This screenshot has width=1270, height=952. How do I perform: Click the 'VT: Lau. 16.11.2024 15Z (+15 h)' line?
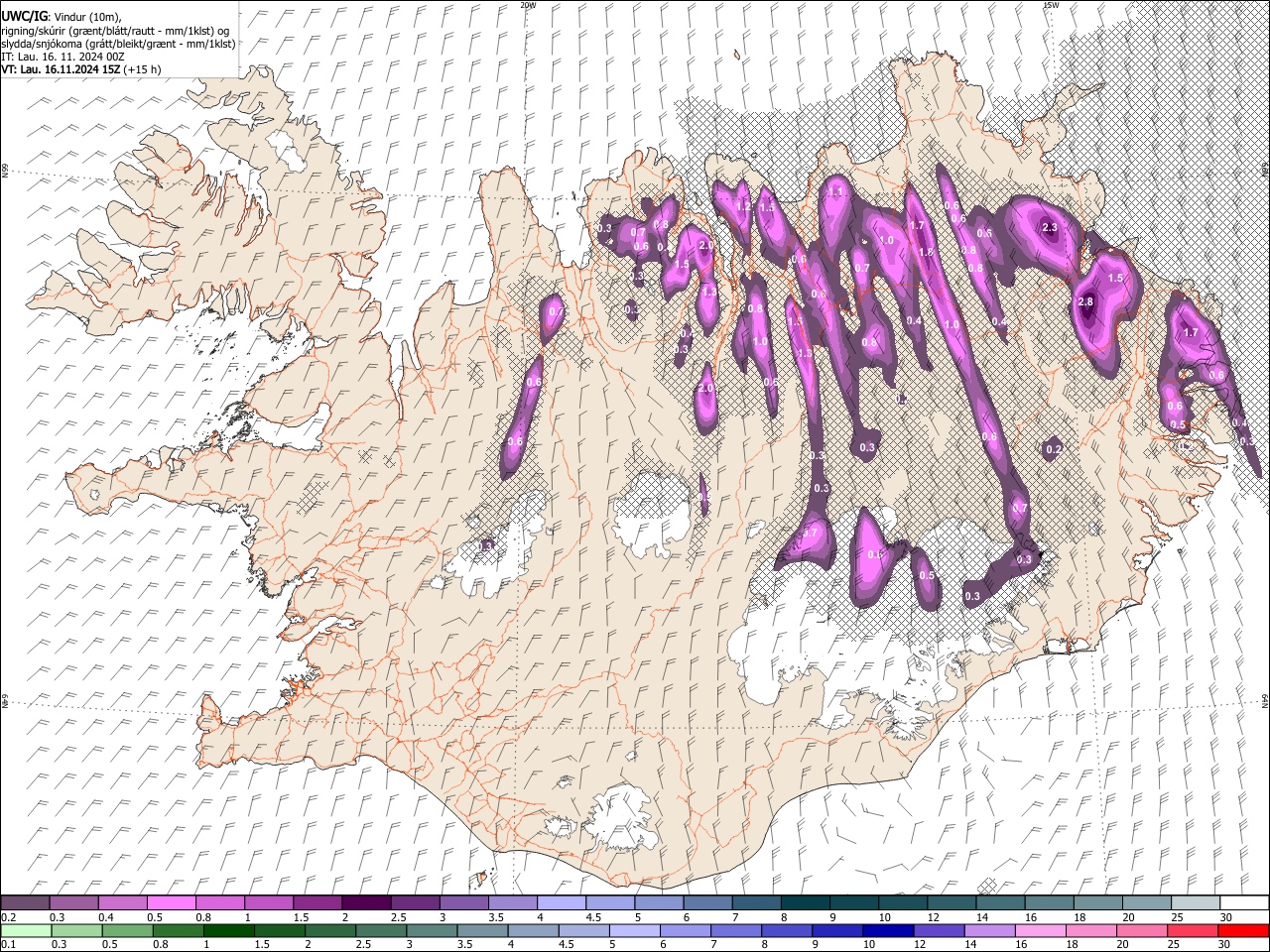point(81,69)
